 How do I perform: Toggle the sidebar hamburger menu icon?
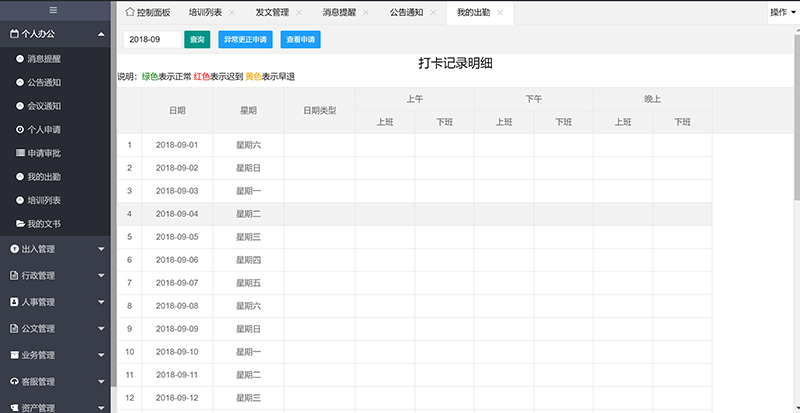pos(53,10)
